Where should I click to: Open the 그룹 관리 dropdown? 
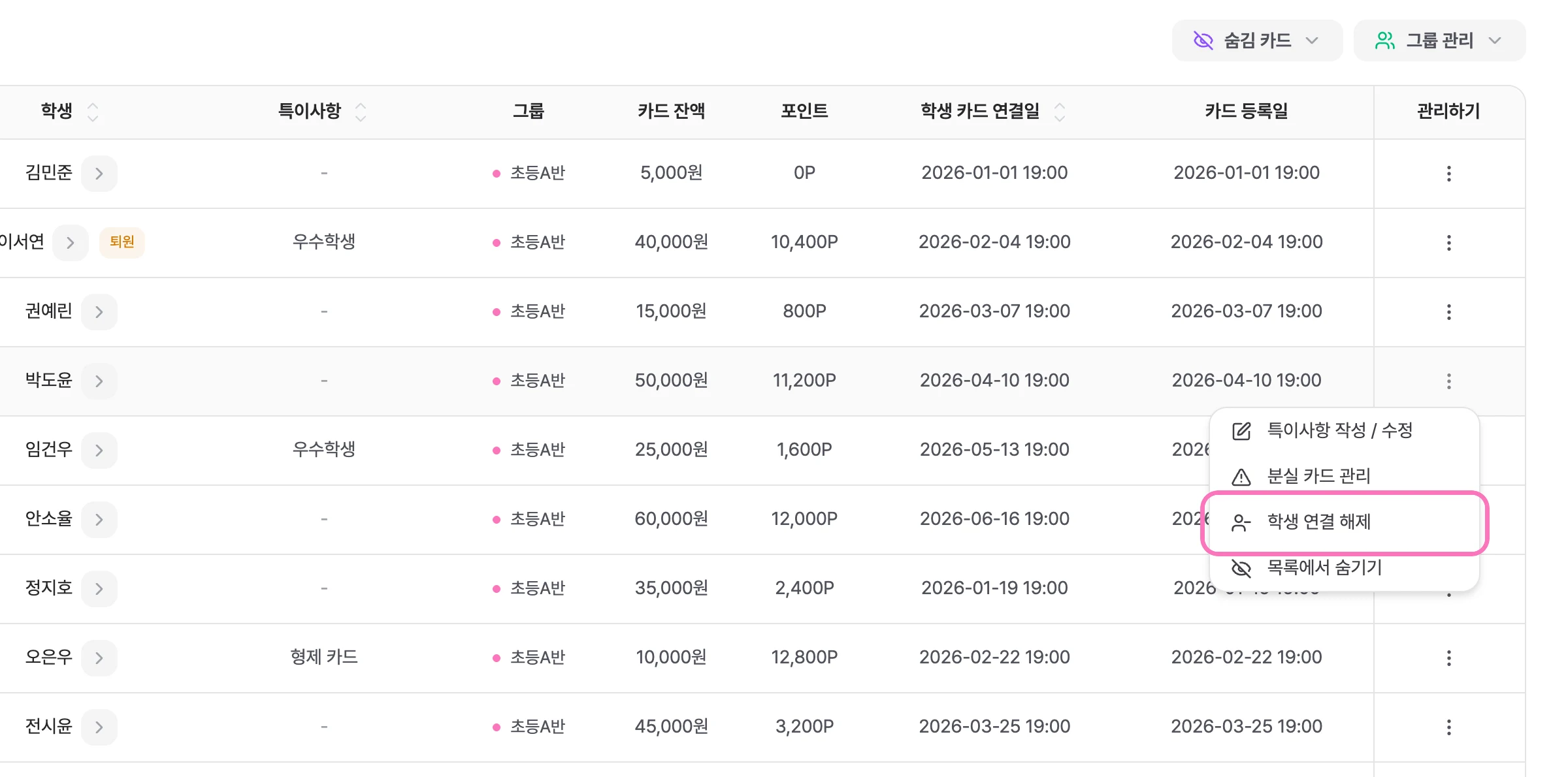(1439, 40)
